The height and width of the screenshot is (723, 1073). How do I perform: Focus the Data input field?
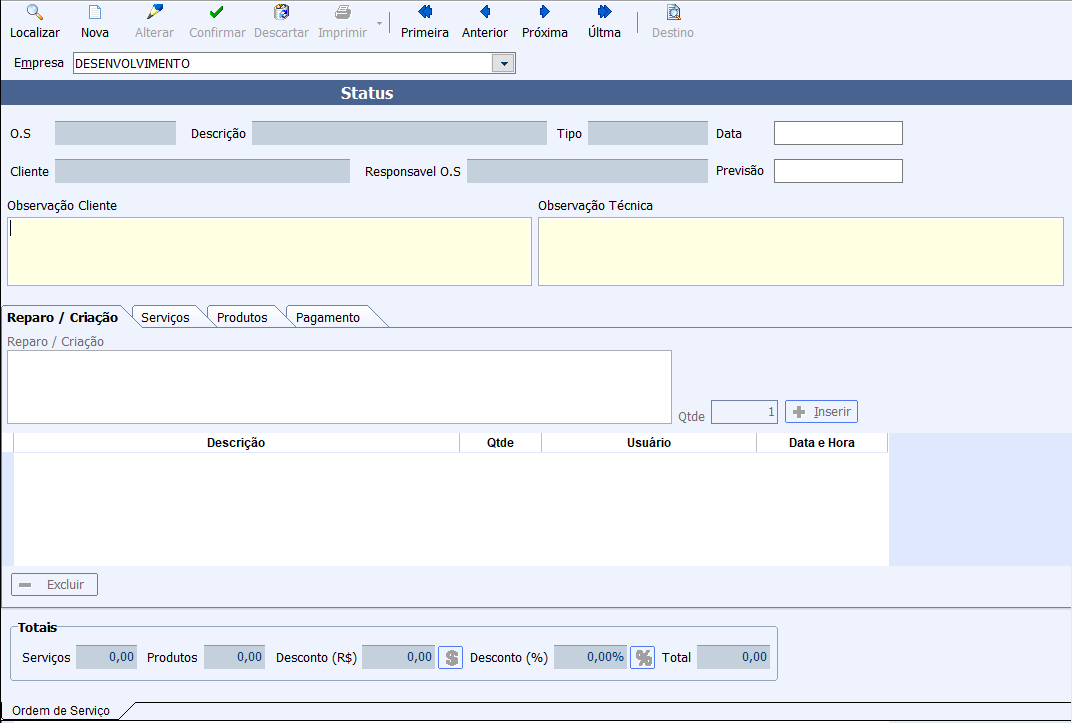[838, 133]
